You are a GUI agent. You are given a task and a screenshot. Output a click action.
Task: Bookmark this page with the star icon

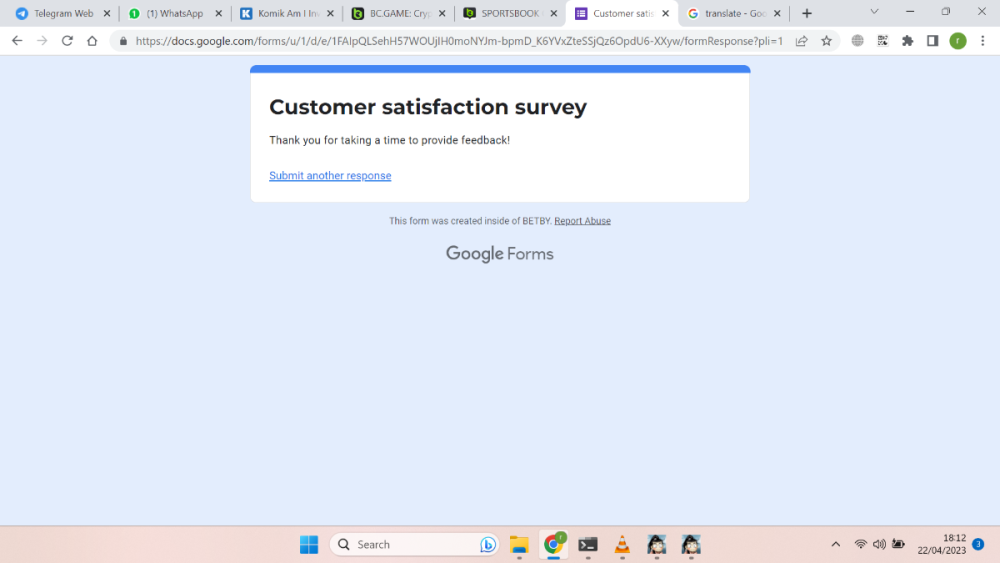pos(826,41)
